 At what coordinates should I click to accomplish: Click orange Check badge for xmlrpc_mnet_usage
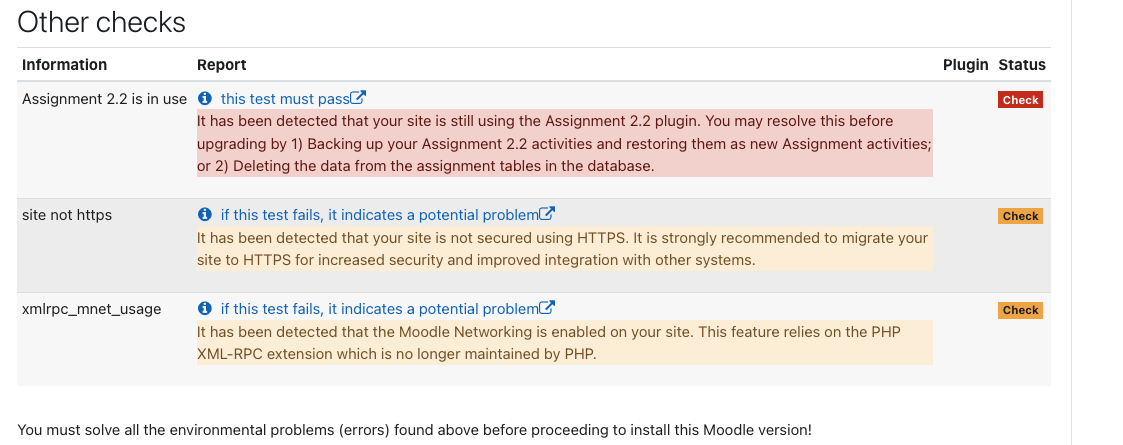pyautogui.click(x=1020, y=310)
